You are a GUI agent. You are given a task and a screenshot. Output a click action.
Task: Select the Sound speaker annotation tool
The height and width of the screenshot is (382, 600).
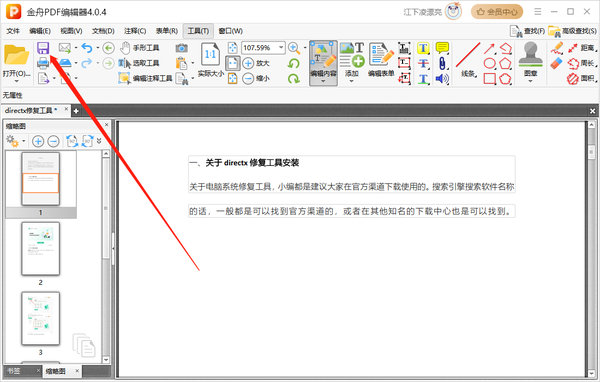click(442, 78)
